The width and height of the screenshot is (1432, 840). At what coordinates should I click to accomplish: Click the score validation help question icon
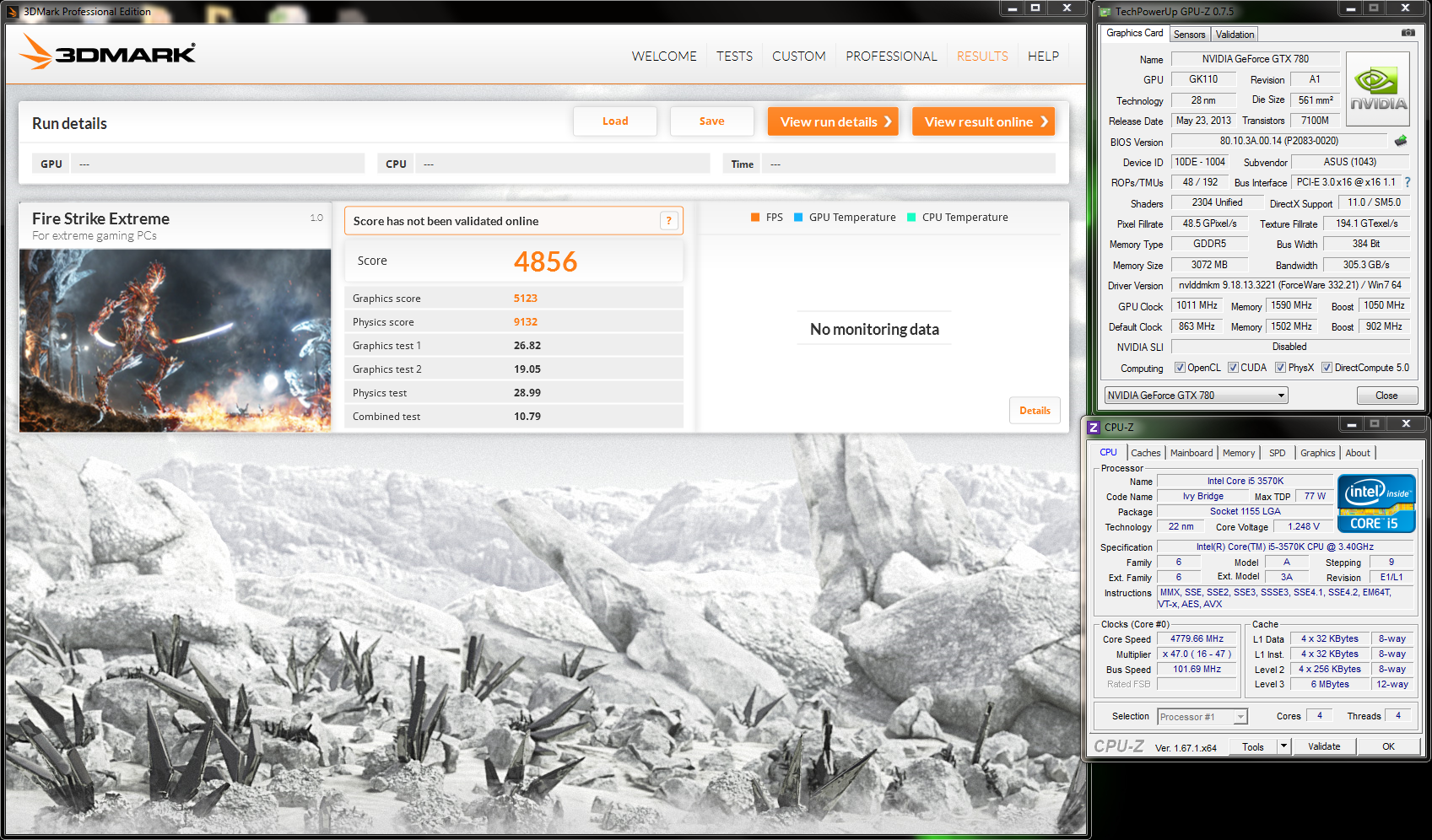(x=668, y=221)
